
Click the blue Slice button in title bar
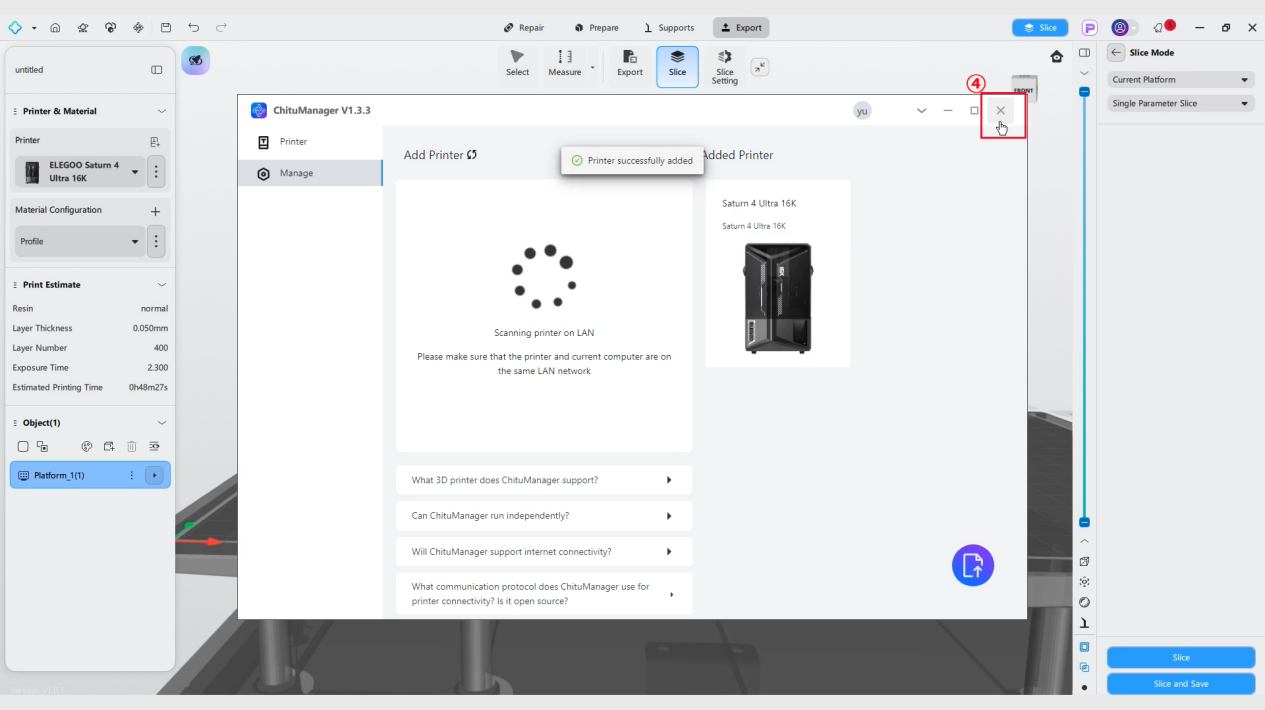[1040, 28]
